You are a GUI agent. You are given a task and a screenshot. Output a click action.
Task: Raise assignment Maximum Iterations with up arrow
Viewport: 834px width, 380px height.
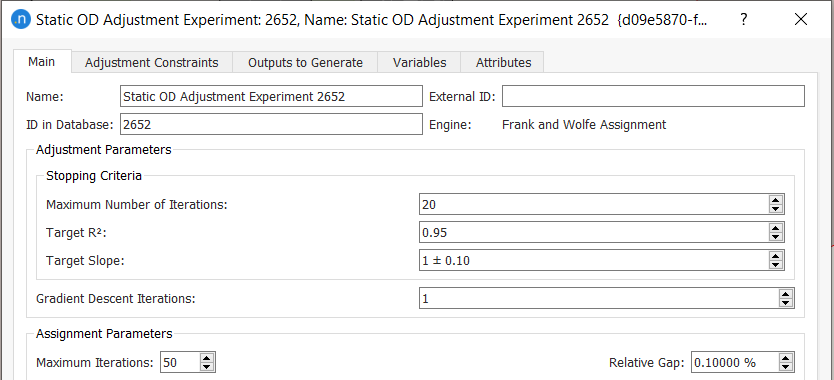coord(206,358)
